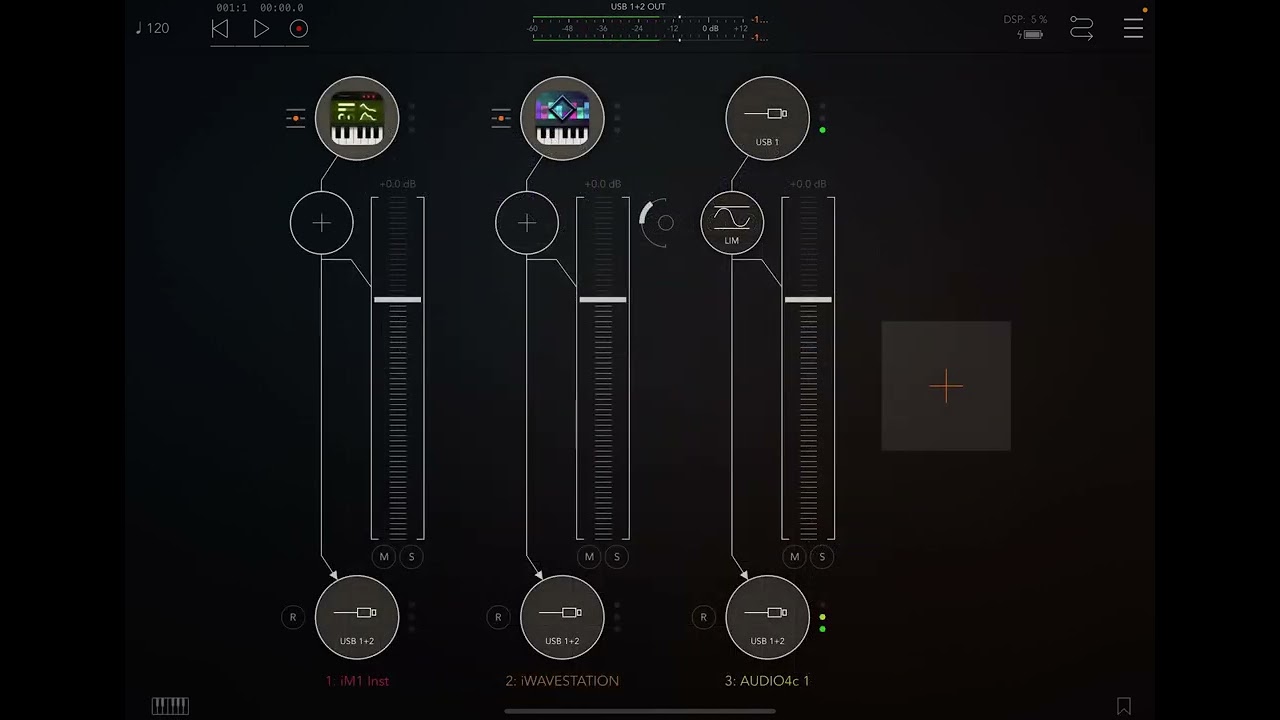This screenshot has height=720, width=1280.
Task: Mute the iM1 channel
Action: click(x=384, y=557)
